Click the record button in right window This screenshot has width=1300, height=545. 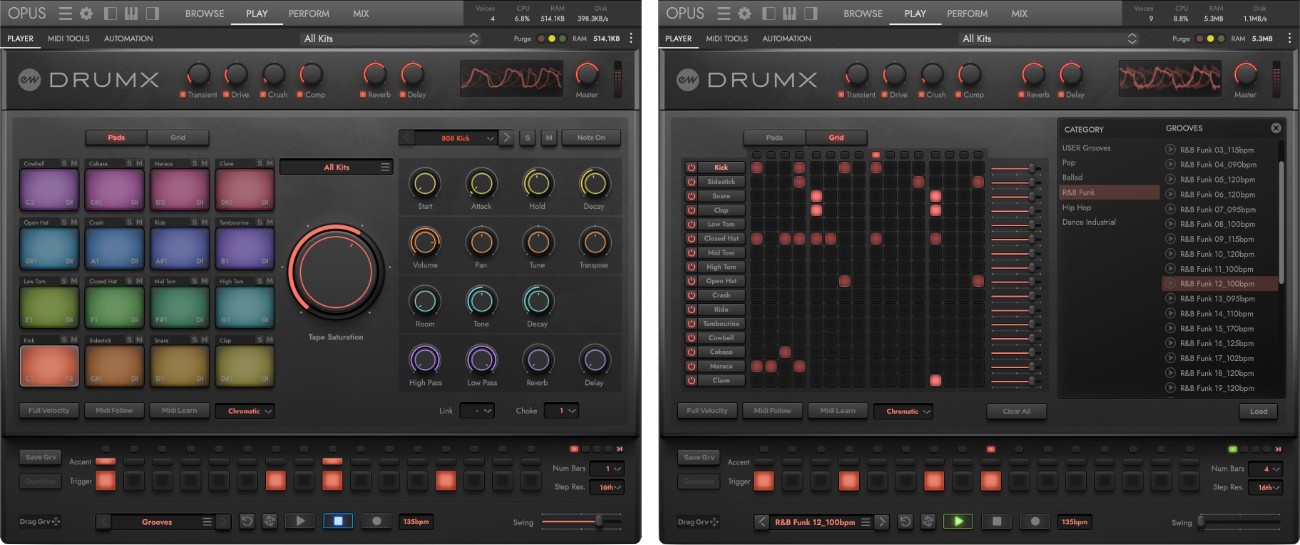[x=1035, y=521]
